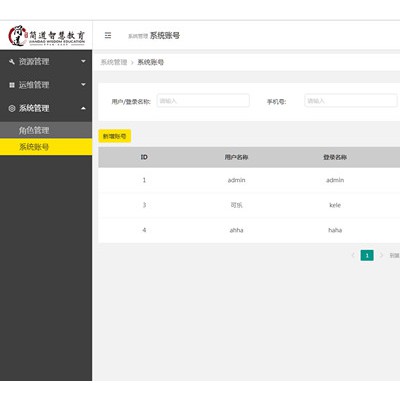
Task: Click the gear icon beside 系统管理
Action: 12,108
